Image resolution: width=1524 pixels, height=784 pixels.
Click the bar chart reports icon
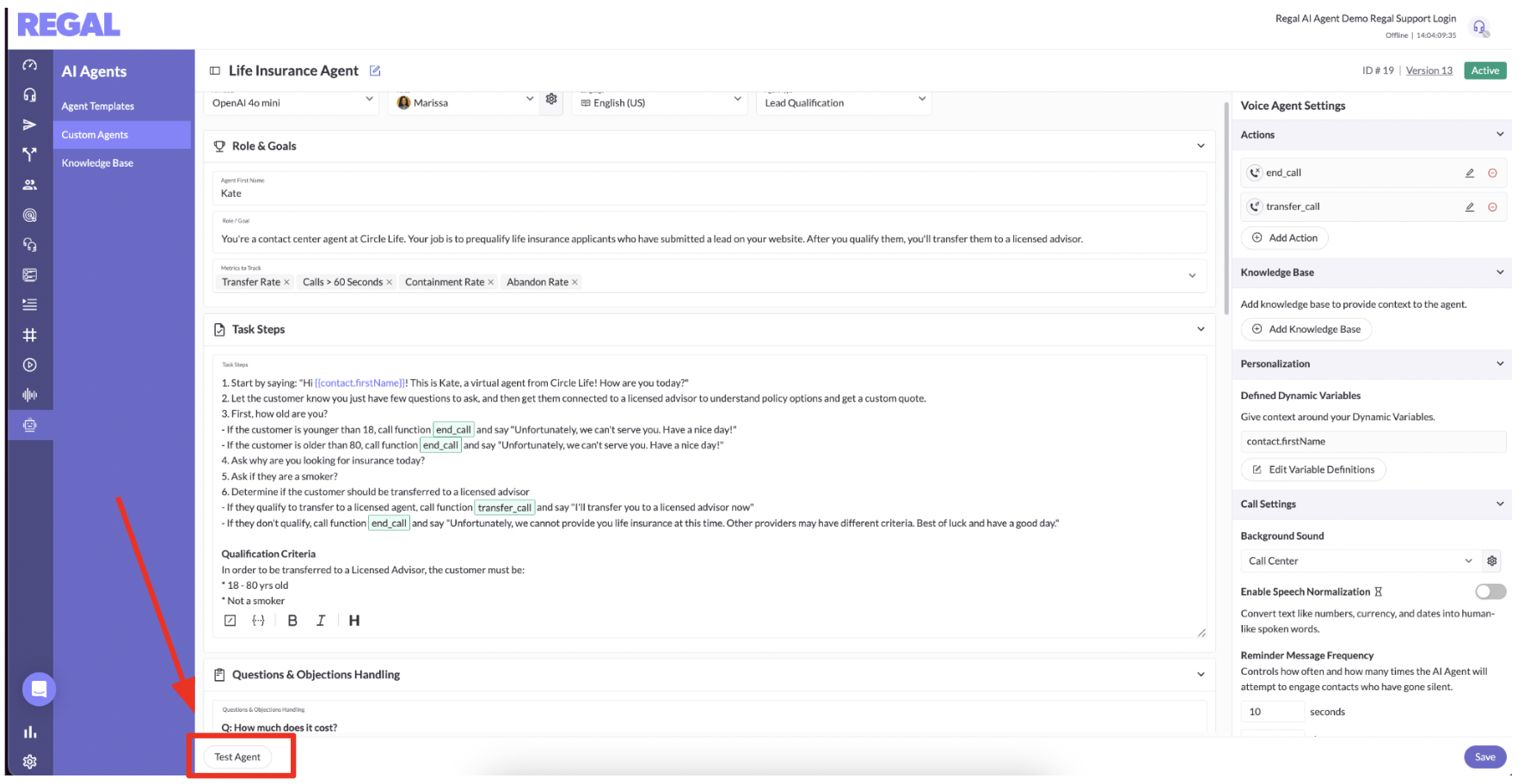tap(30, 732)
